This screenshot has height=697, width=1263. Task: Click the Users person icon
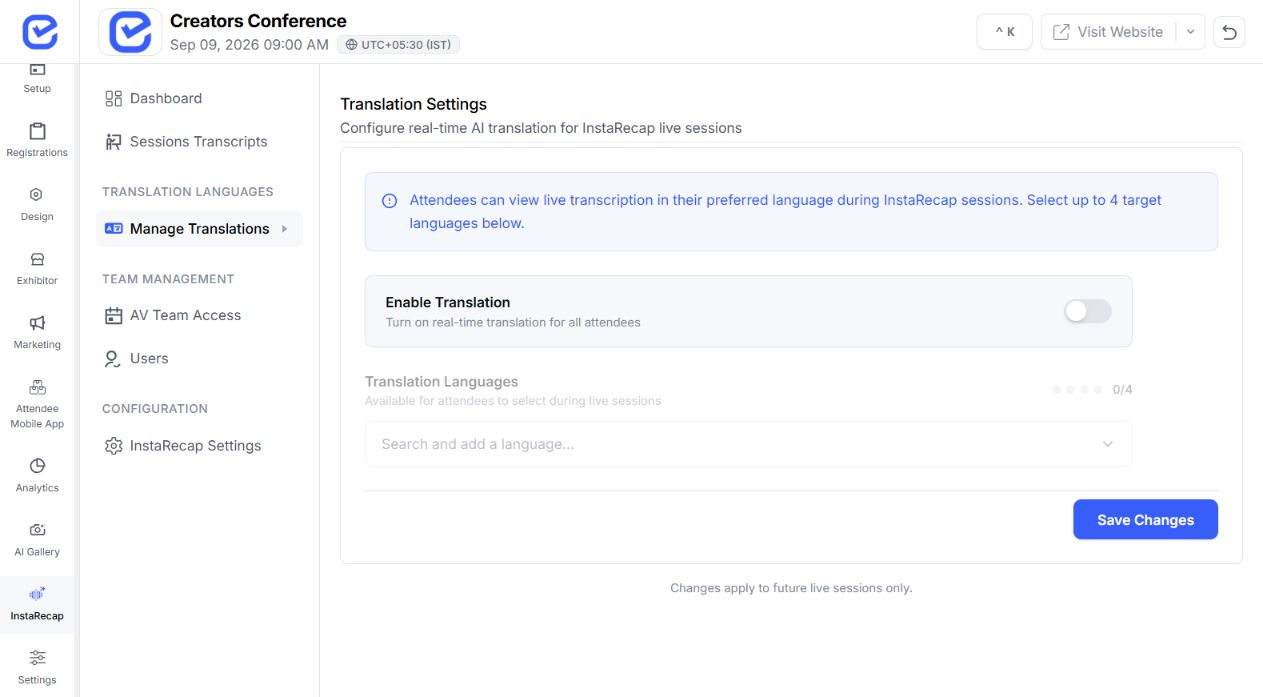(113, 358)
